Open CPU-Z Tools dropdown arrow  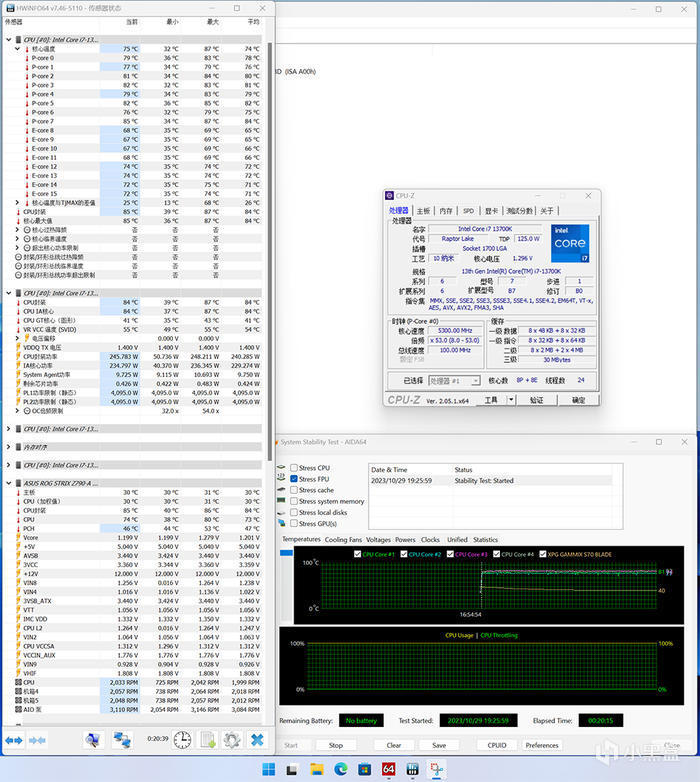(x=509, y=400)
